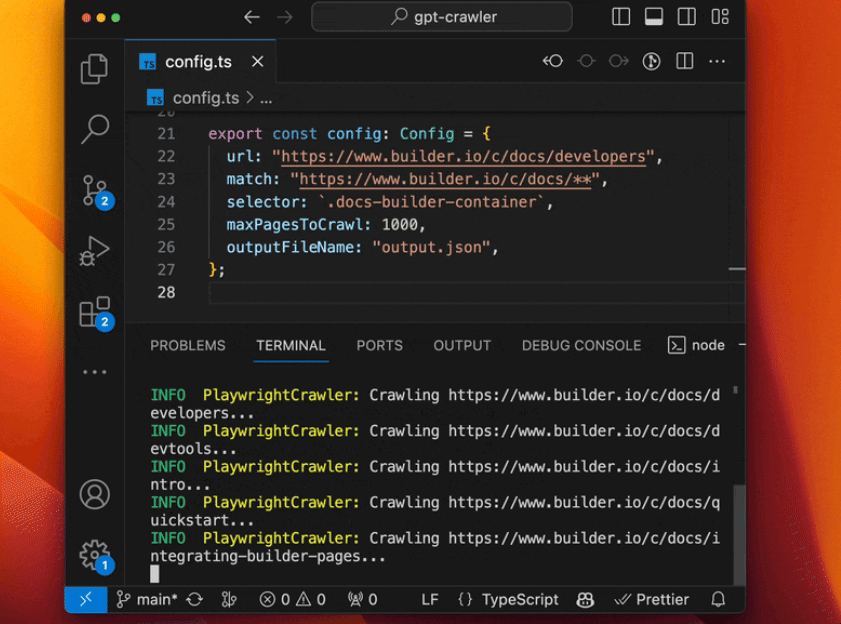Image resolution: width=841 pixels, height=624 pixels.
Task: Switch the main* git branch
Action: point(147,599)
